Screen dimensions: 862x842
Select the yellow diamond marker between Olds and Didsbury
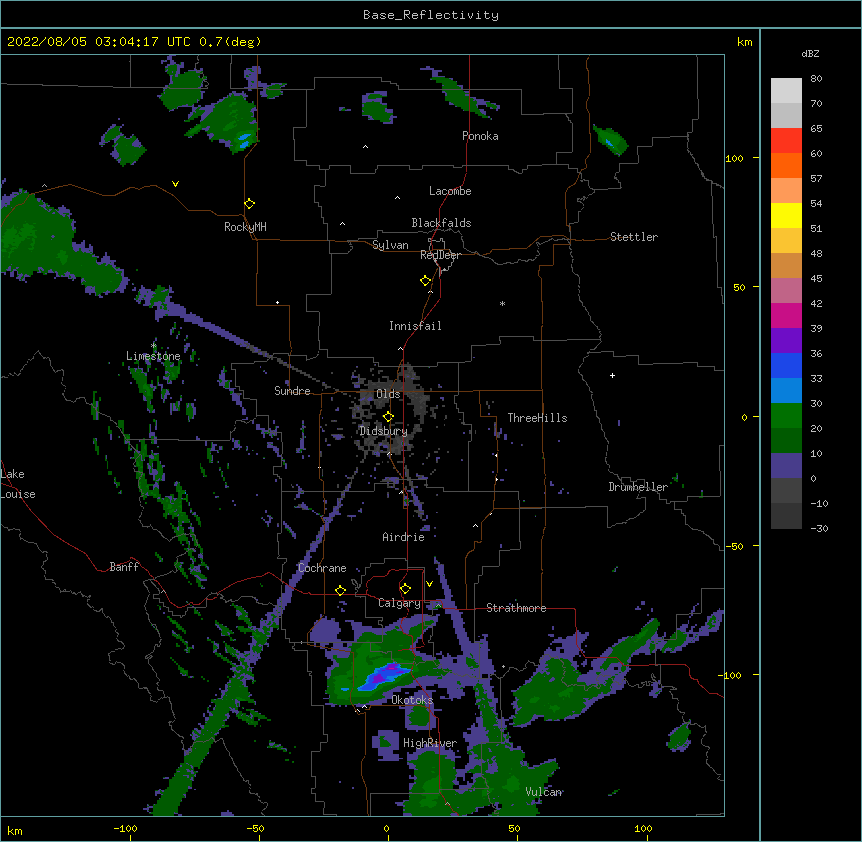tap(388, 417)
